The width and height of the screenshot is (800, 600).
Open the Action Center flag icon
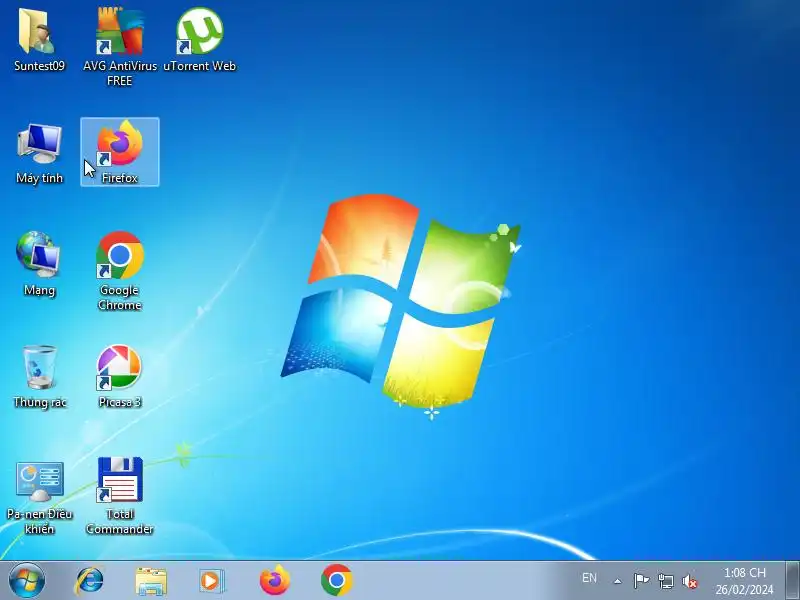(x=641, y=581)
